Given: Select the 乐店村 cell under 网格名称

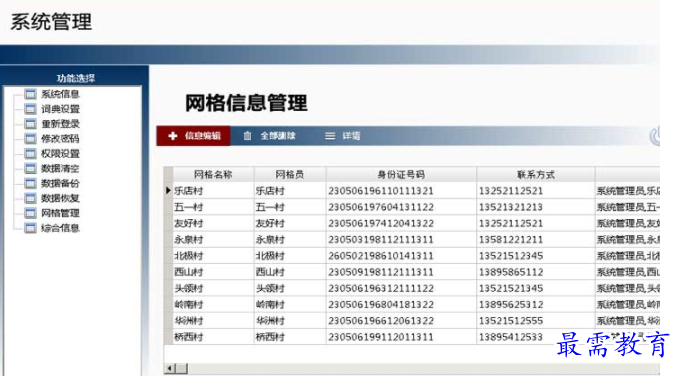Looking at the screenshot, I should 213,191.
